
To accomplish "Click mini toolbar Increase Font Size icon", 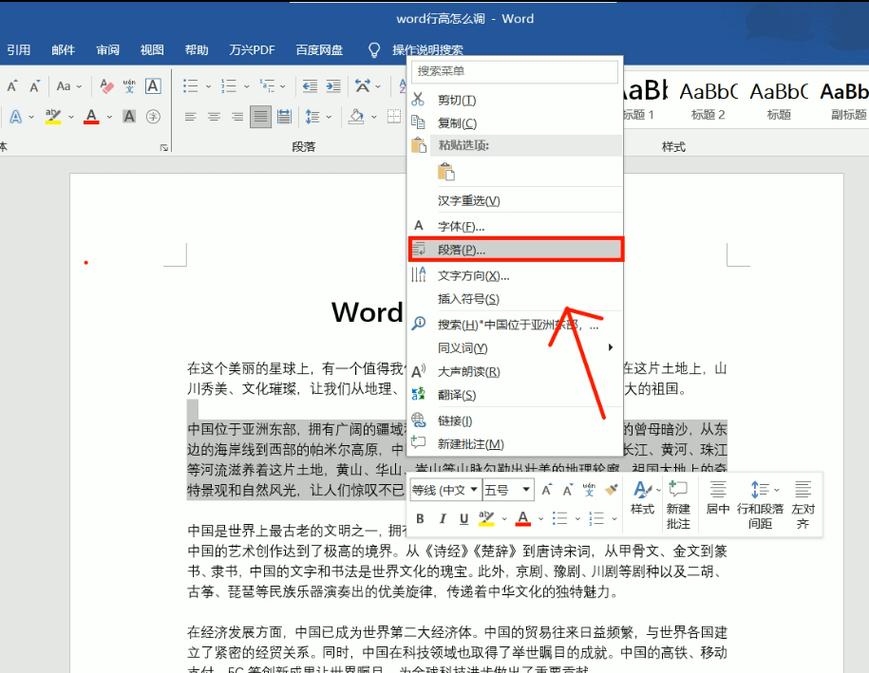I will (546, 490).
